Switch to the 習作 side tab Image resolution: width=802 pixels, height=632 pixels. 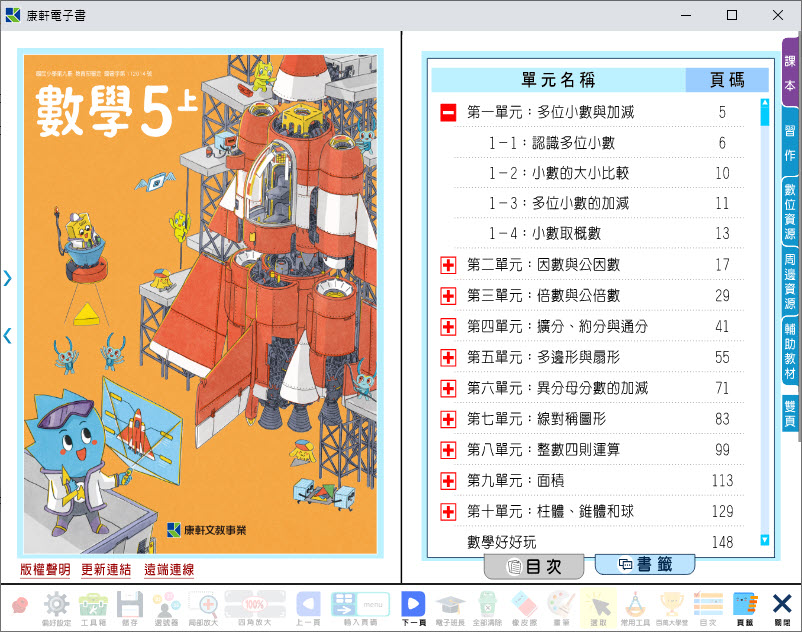[790, 142]
